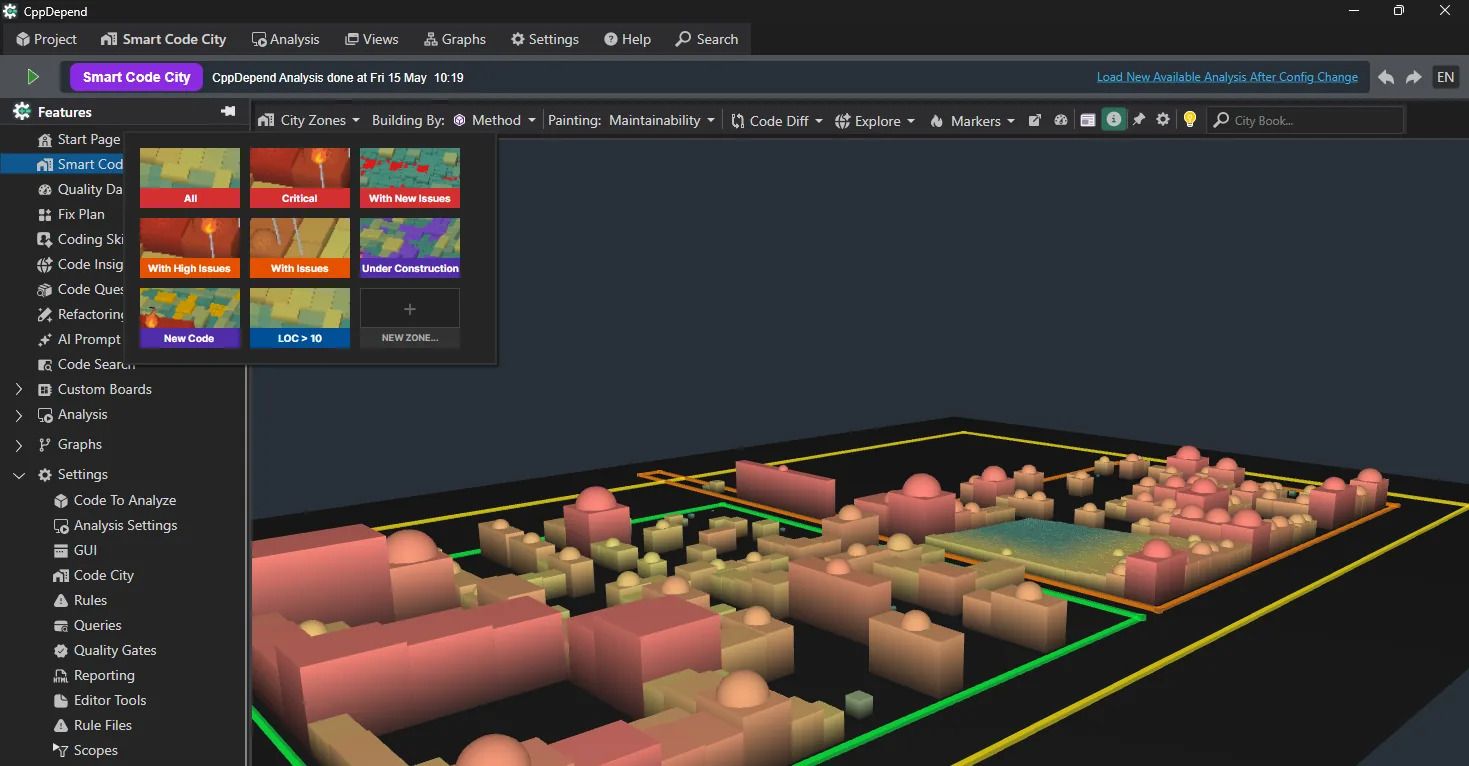1469x766 pixels.
Task: Select the With Issues zone thumbnail
Action: pyautogui.click(x=300, y=248)
